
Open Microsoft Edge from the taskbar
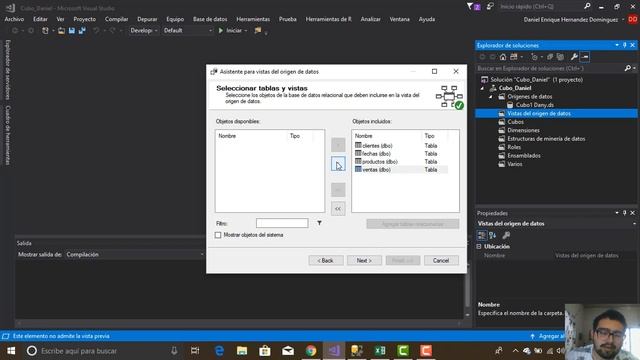pyautogui.click(x=219, y=351)
